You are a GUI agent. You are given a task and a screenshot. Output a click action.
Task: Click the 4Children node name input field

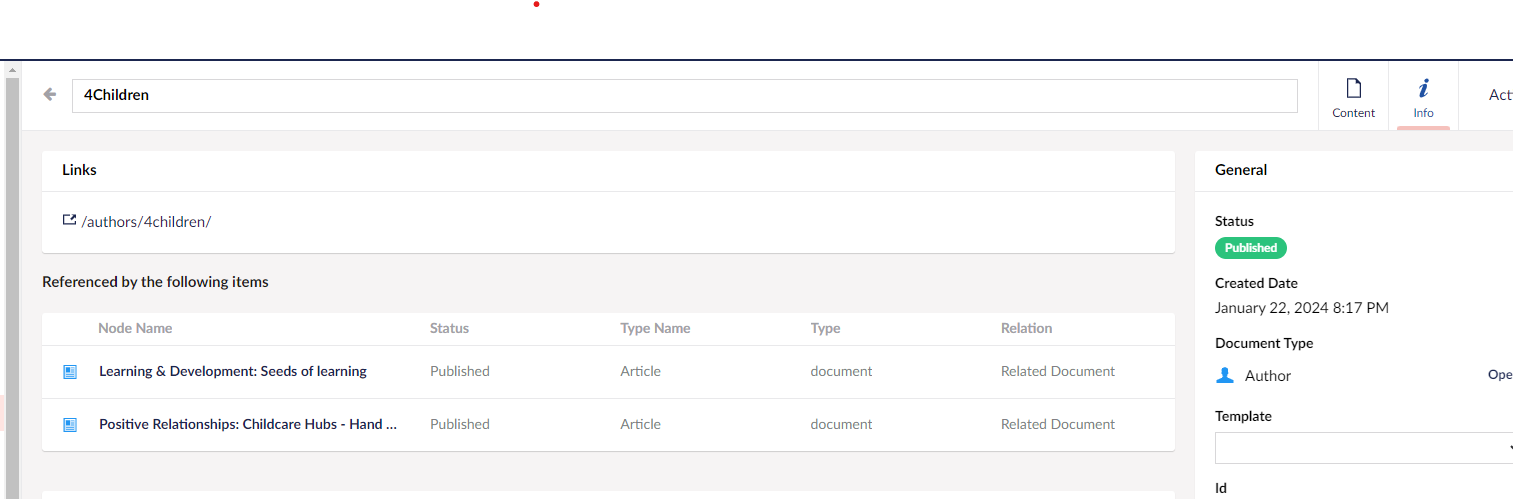click(684, 95)
